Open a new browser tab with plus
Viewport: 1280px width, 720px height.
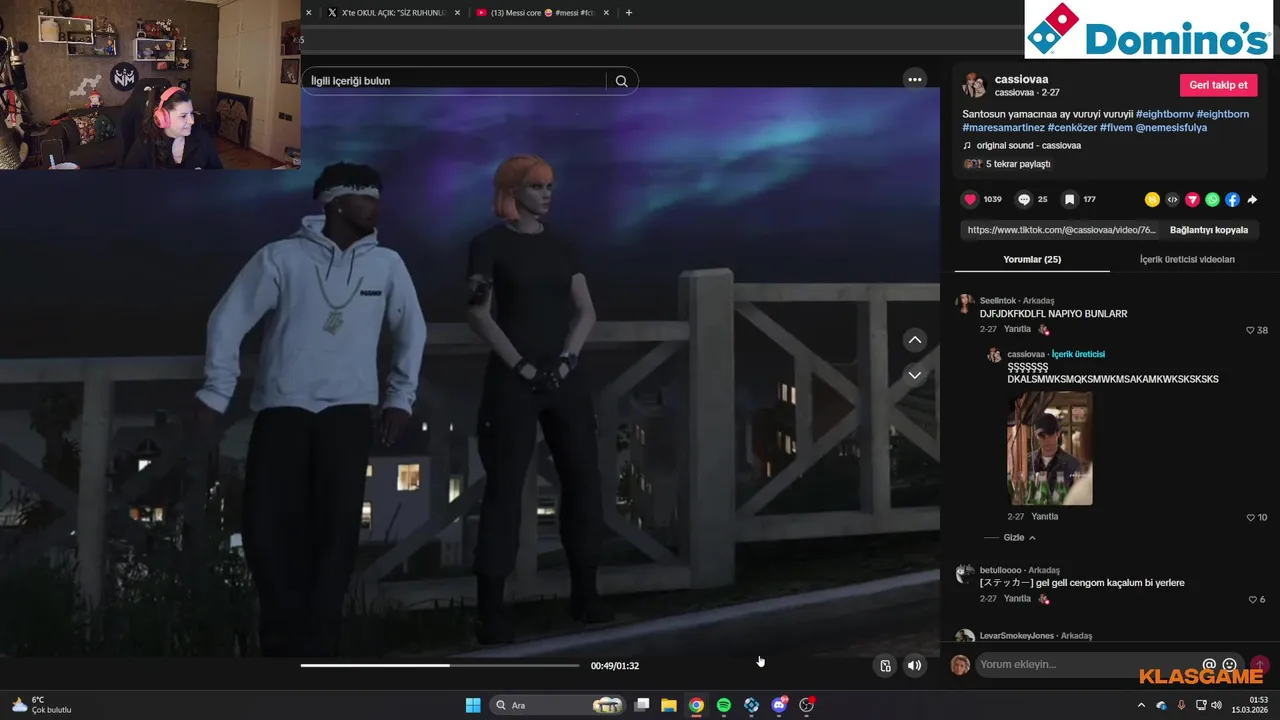[x=629, y=13]
